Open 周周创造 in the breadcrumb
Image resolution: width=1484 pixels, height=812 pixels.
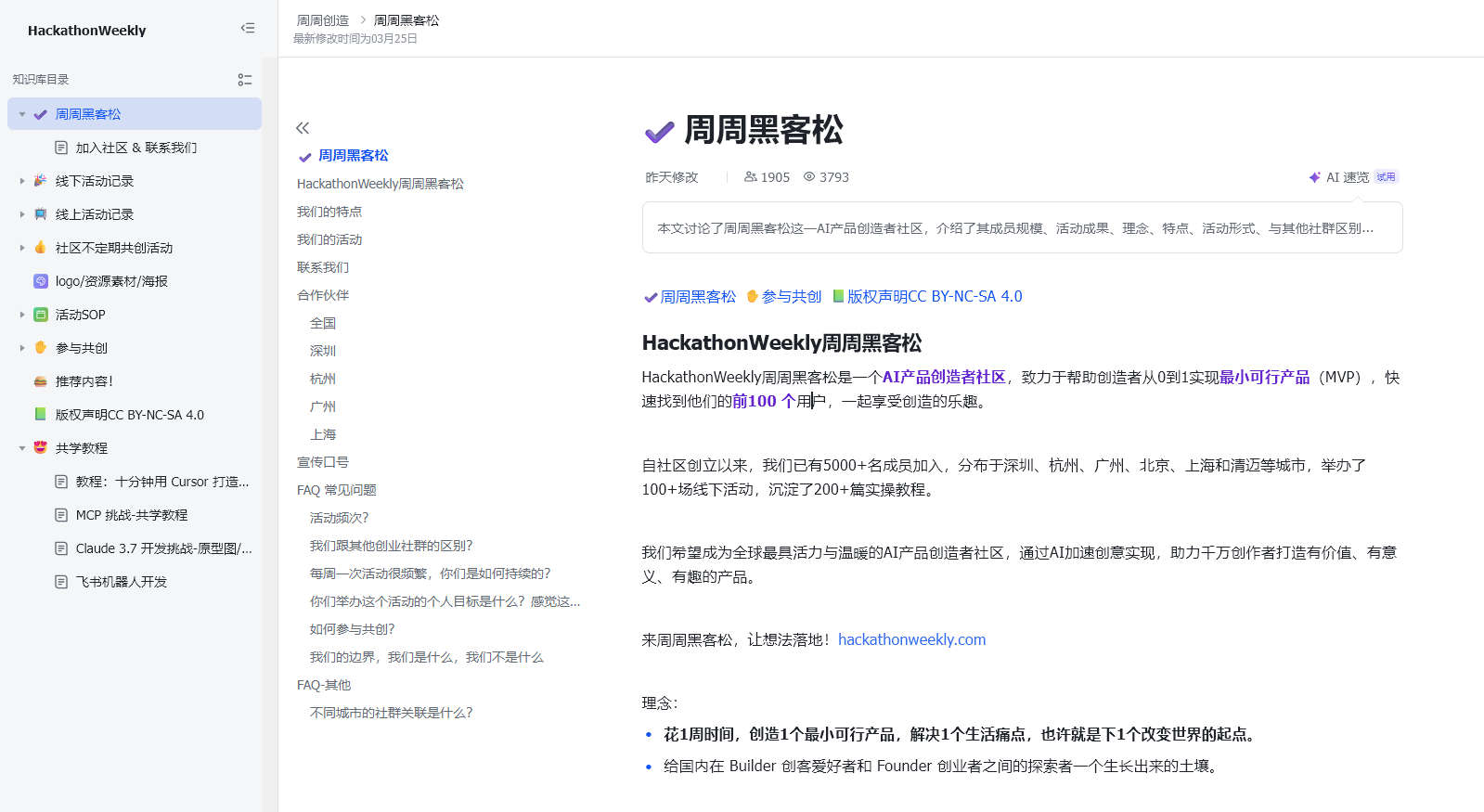pos(322,20)
